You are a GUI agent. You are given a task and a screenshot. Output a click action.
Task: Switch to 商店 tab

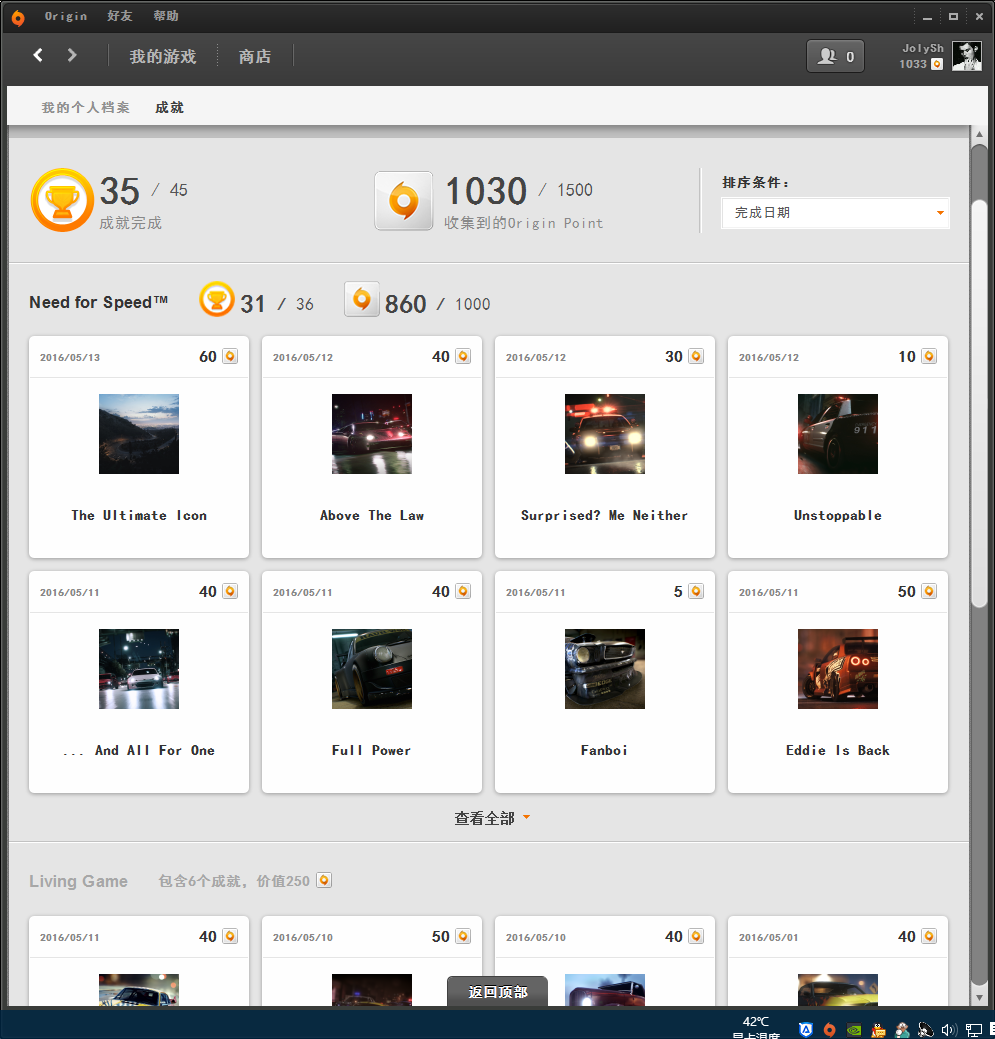255,56
